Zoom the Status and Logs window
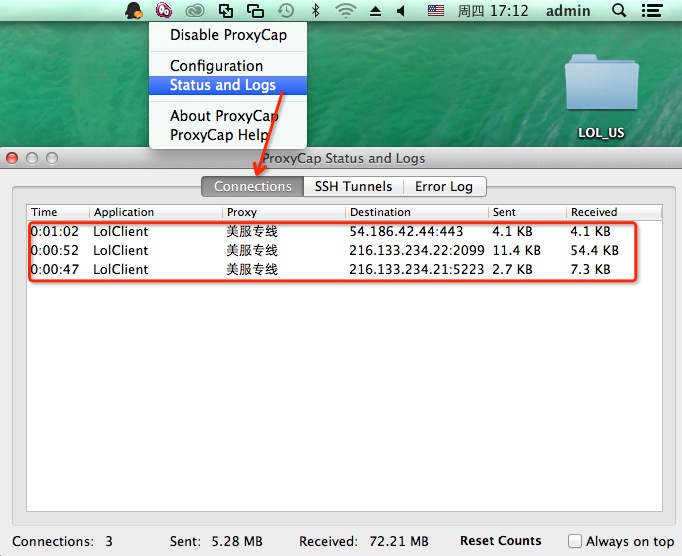This screenshot has height=556, width=682. [52, 158]
